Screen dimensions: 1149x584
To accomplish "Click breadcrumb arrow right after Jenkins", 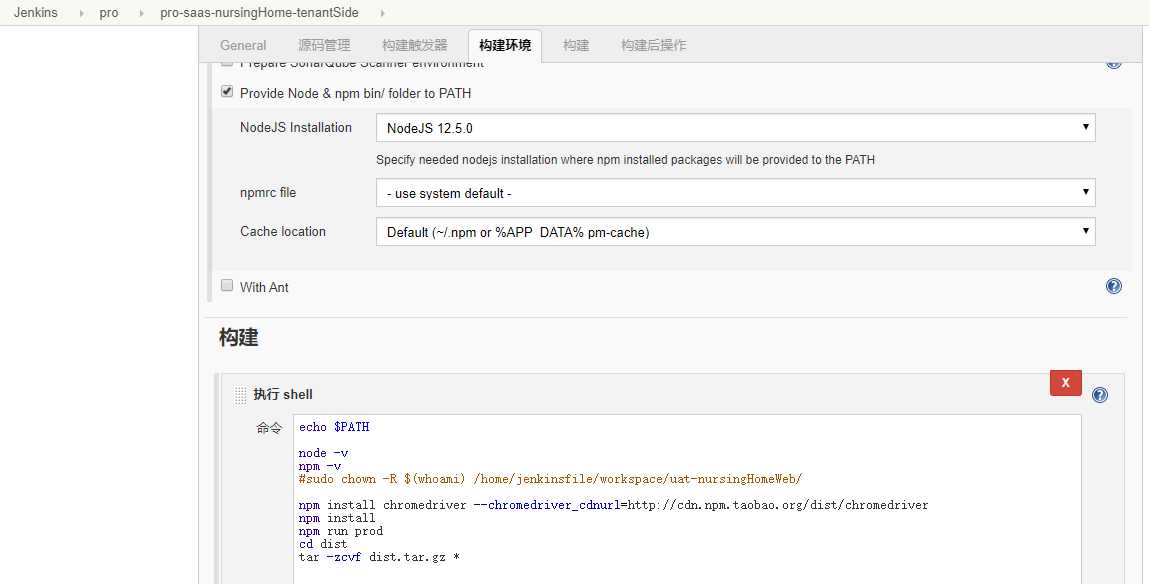I will pos(81,13).
